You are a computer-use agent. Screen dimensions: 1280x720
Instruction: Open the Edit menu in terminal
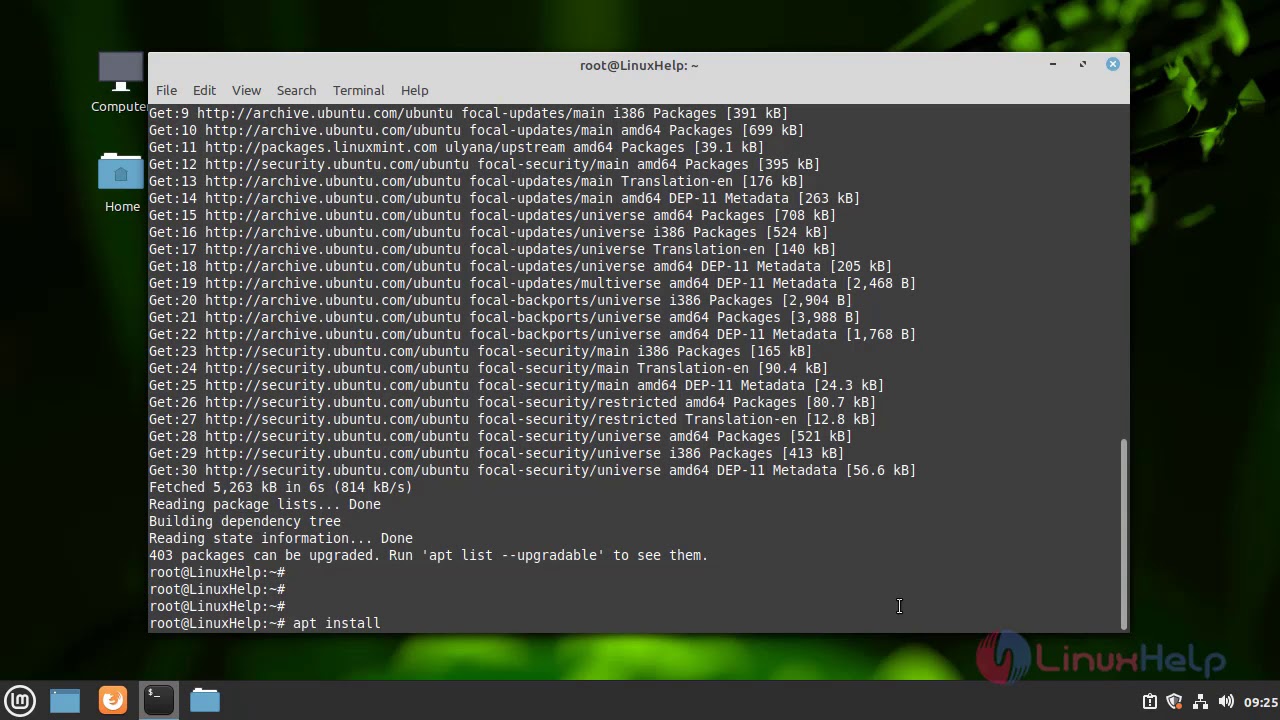click(204, 90)
